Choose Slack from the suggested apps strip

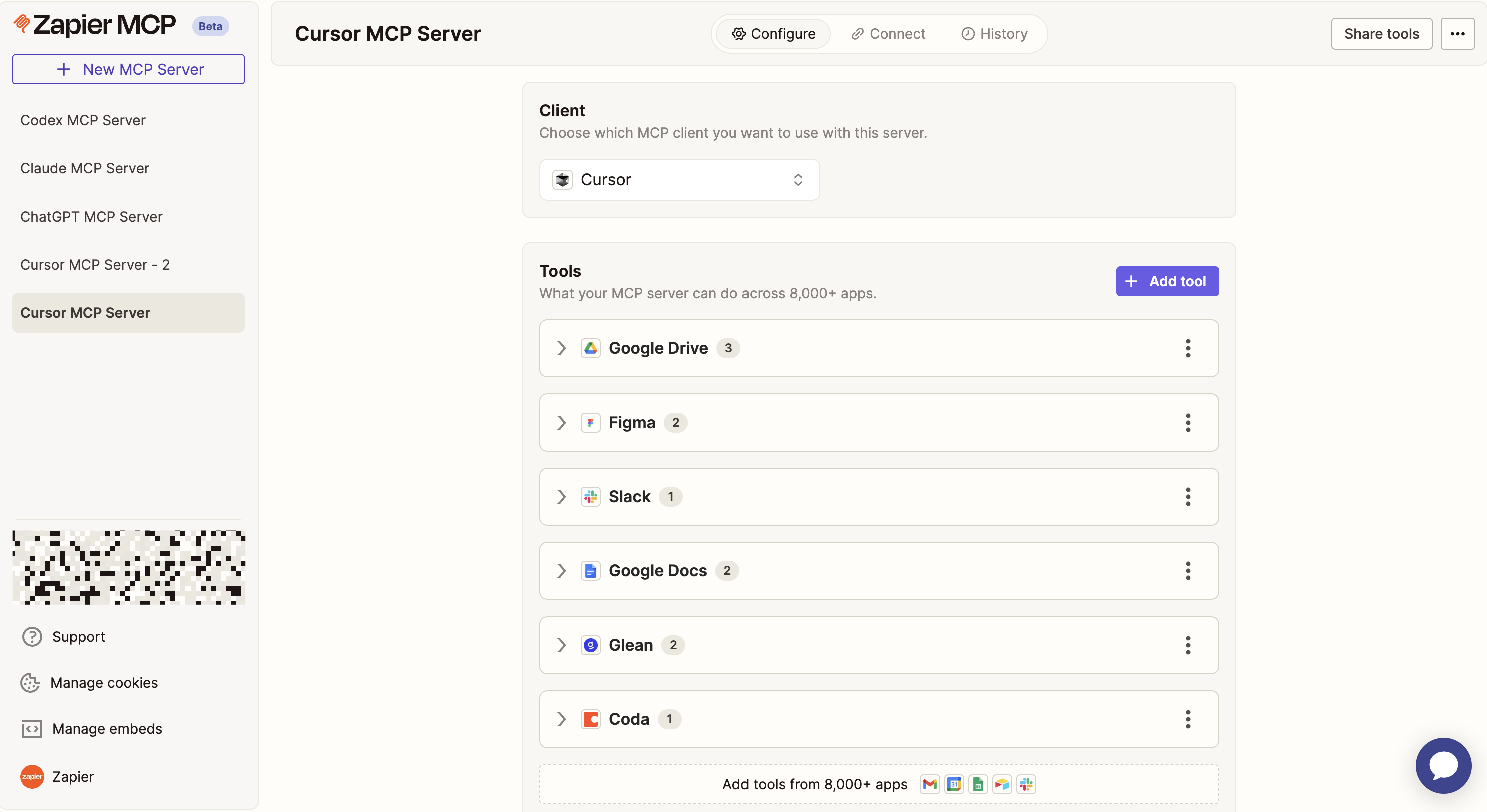pos(1026,785)
